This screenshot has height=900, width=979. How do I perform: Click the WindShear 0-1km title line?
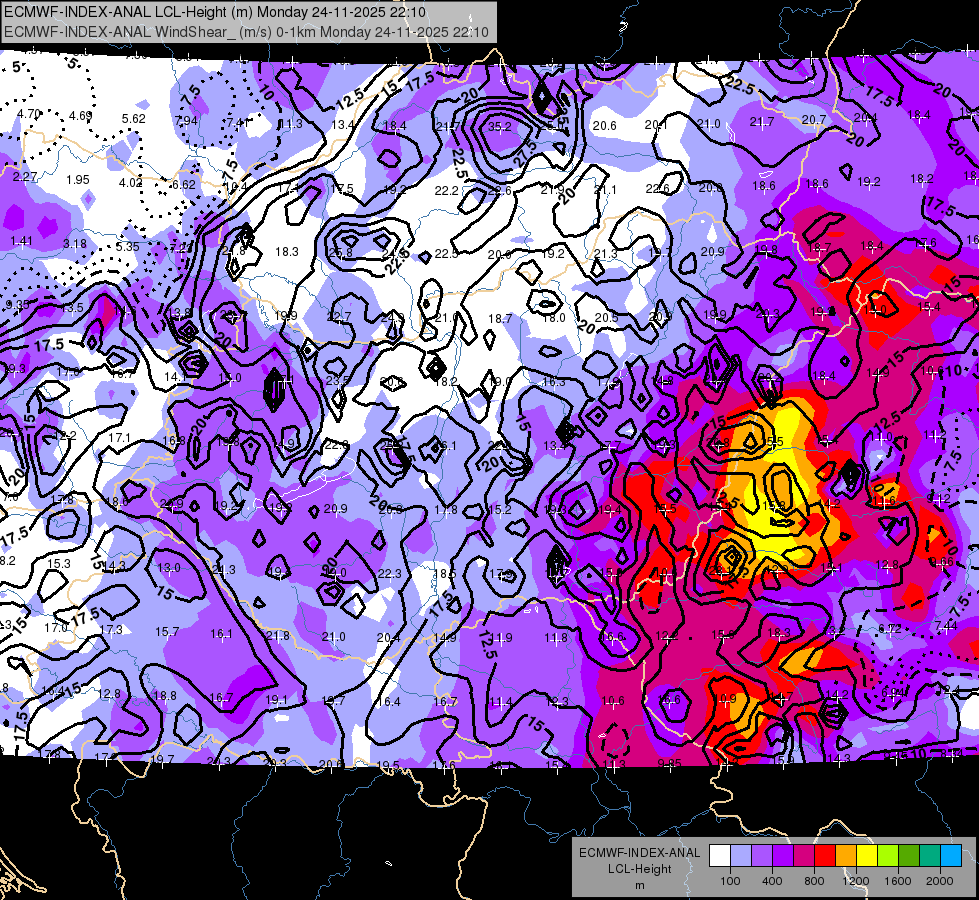[x=246, y=31]
